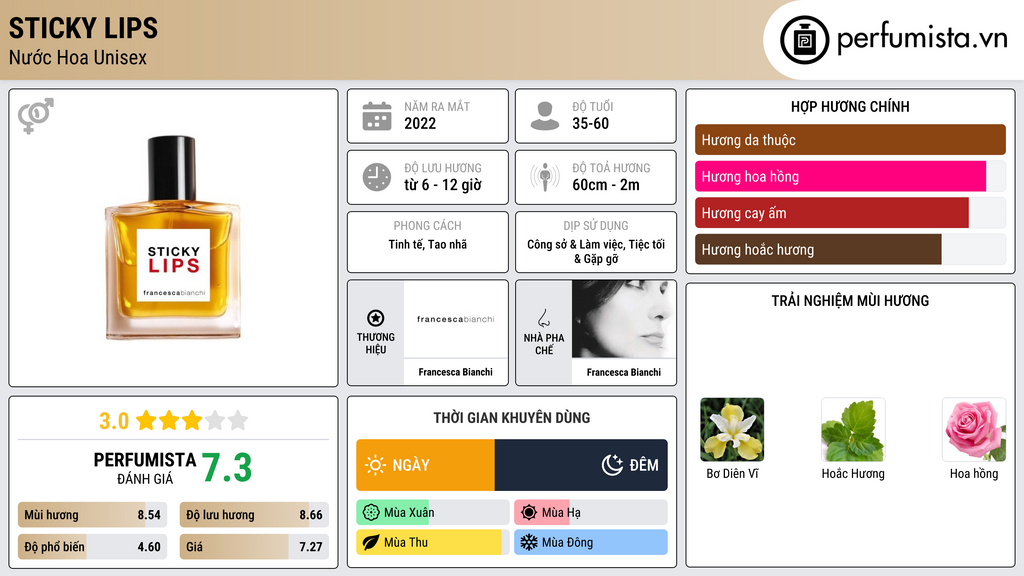Screen dimensions: 1024x576
Task: Click the Mùa Hạ season bar
Action: tap(591, 513)
